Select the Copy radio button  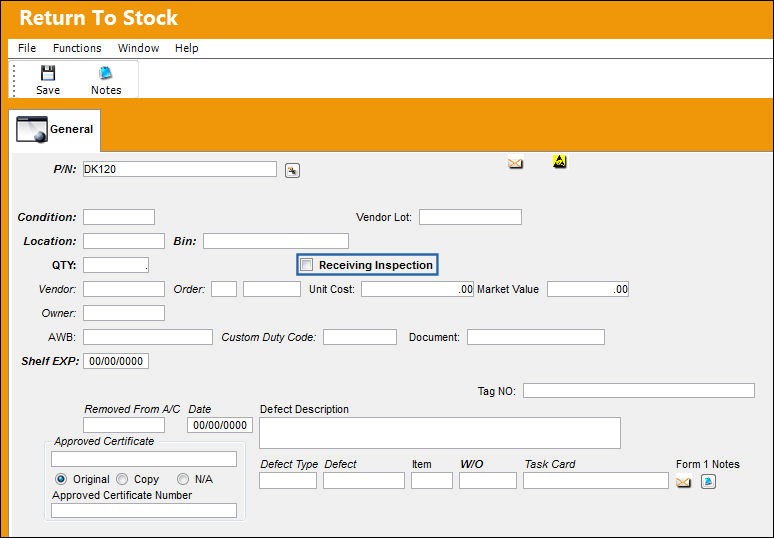click(122, 479)
